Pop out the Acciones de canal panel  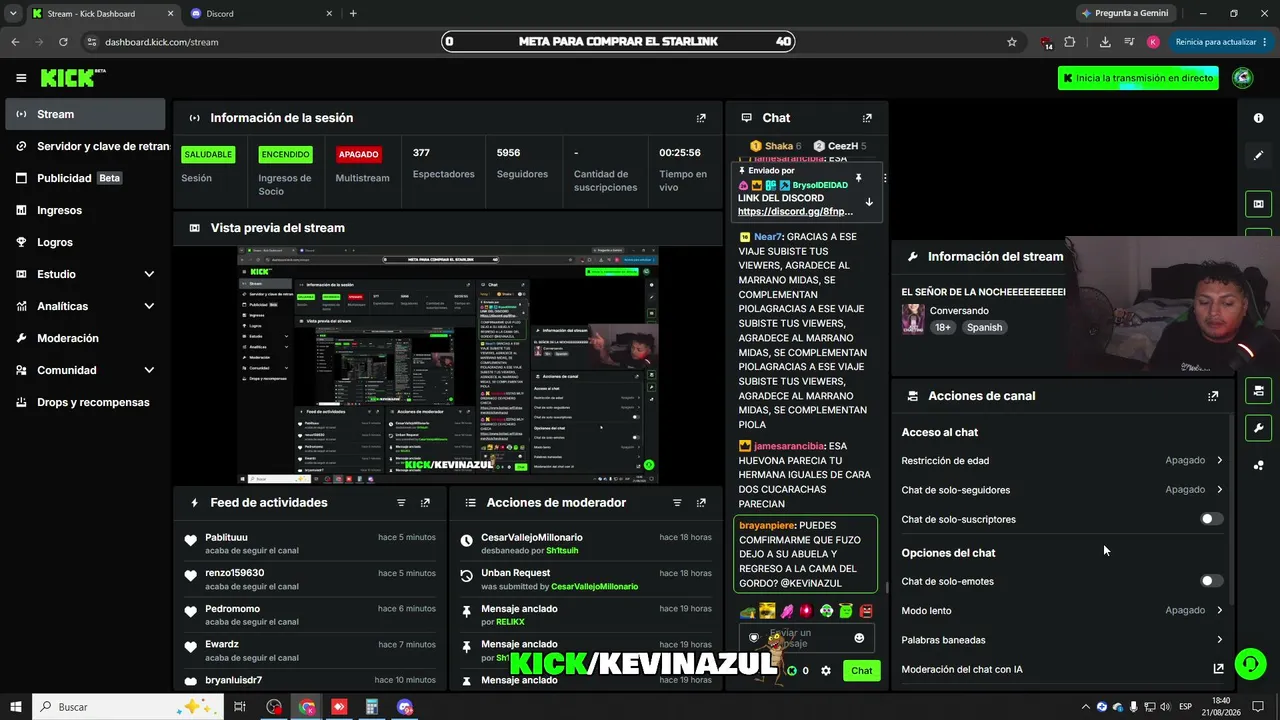coord(1213,396)
